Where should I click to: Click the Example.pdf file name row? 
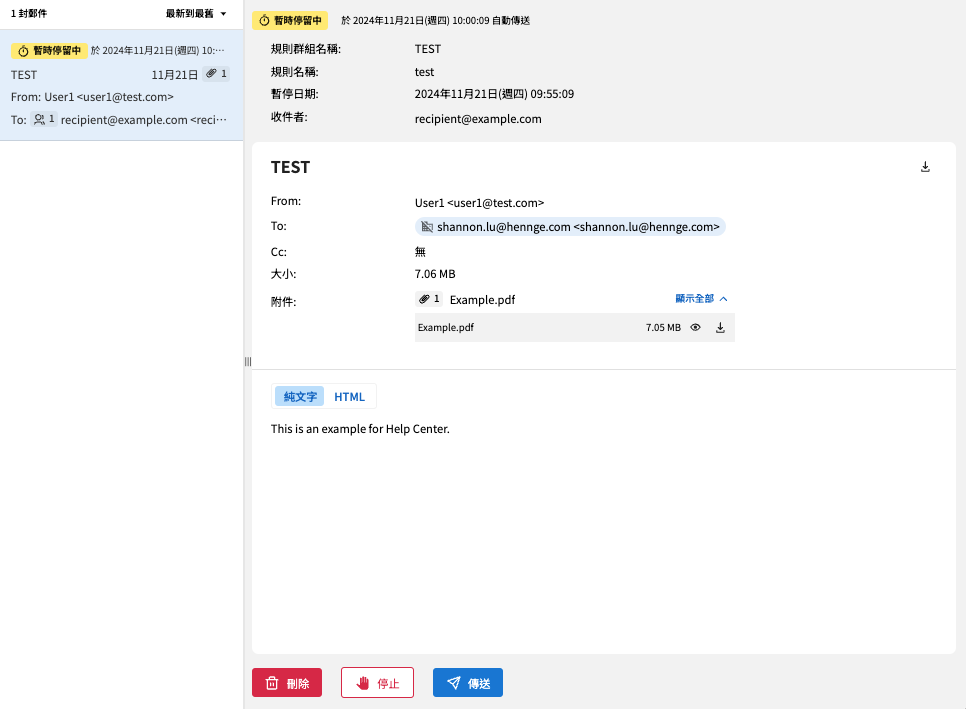(575, 327)
